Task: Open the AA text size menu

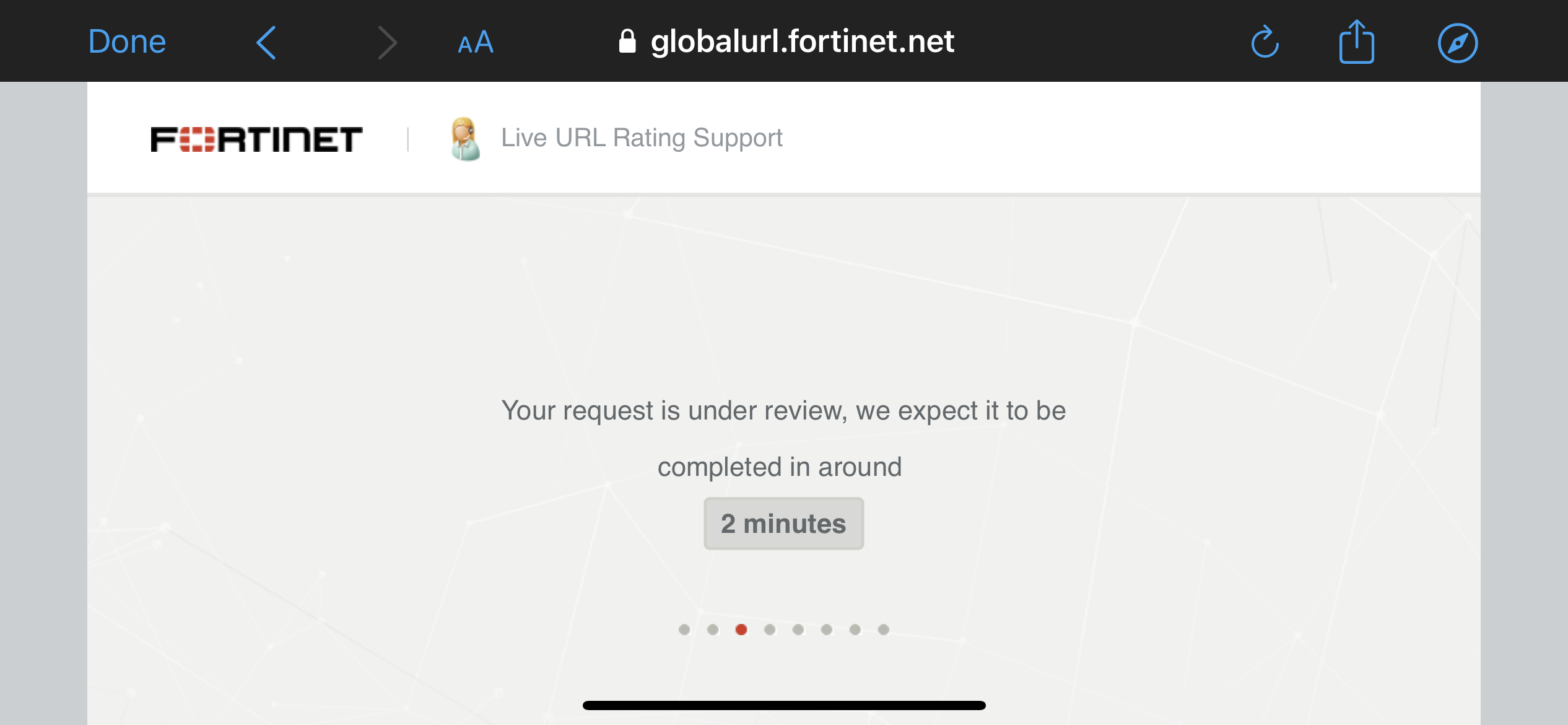Action: (475, 43)
